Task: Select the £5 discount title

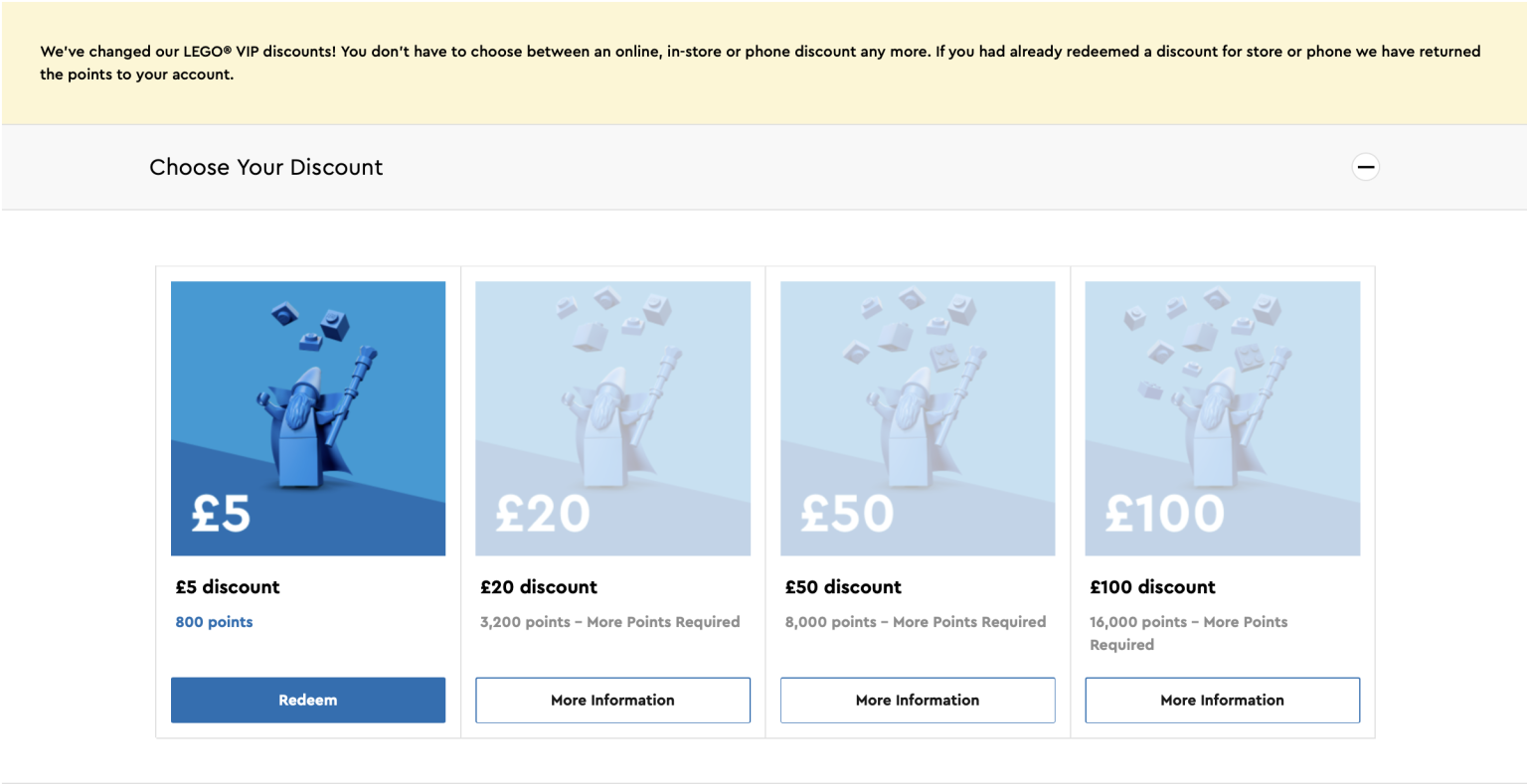Action: (x=228, y=587)
